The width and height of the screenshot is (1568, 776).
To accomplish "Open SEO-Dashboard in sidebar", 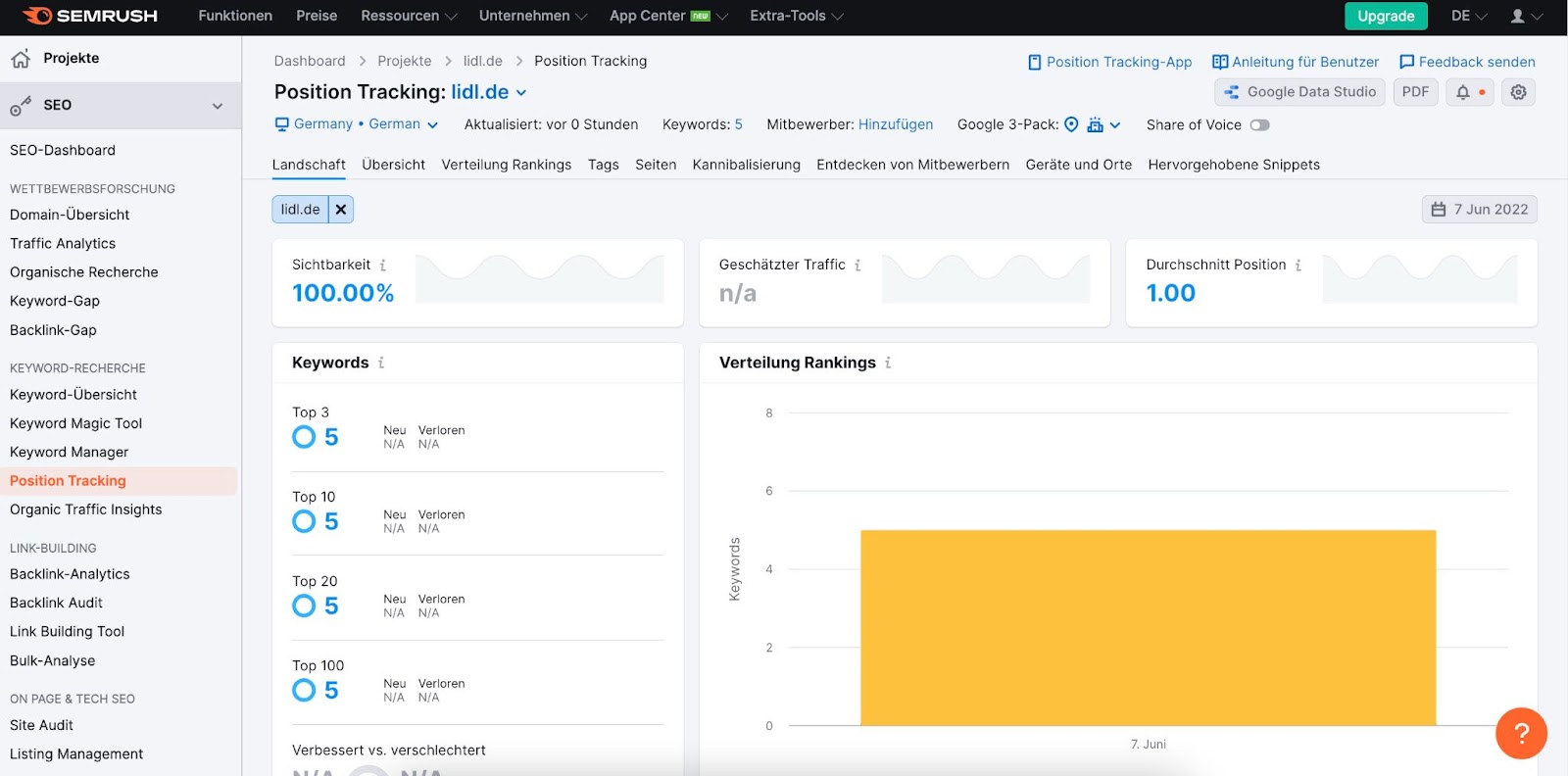I will [63, 150].
